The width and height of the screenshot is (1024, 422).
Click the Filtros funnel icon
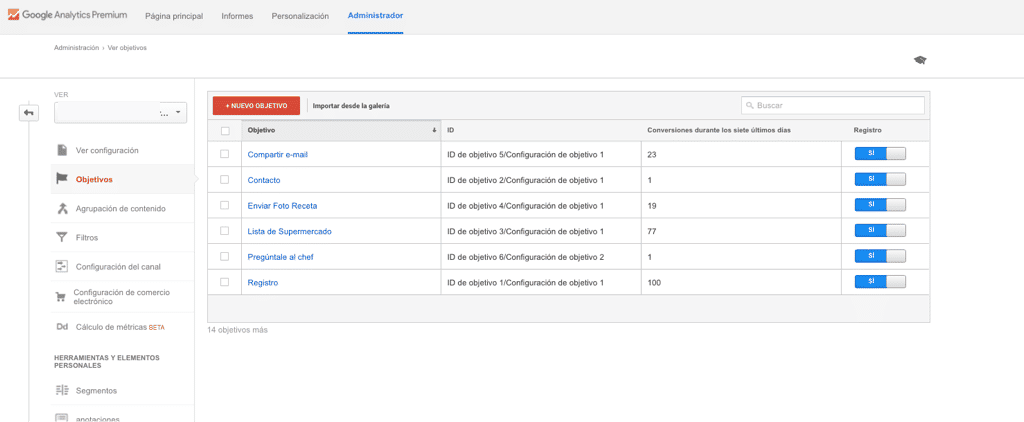click(x=62, y=237)
